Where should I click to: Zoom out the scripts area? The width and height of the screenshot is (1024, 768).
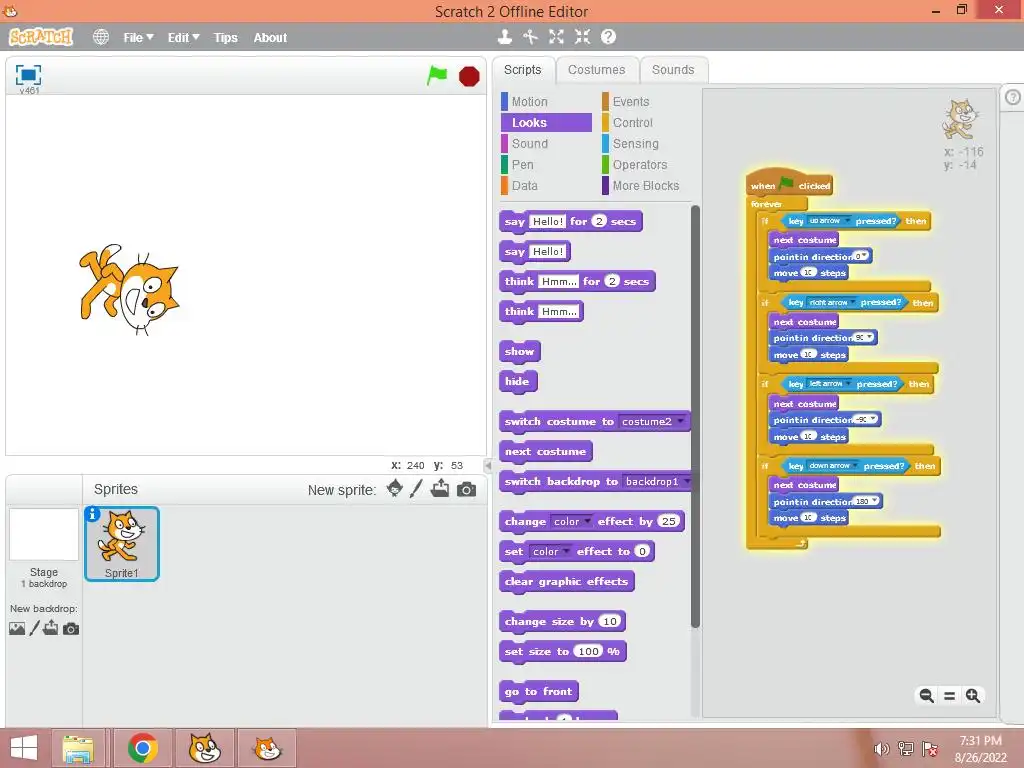926,696
